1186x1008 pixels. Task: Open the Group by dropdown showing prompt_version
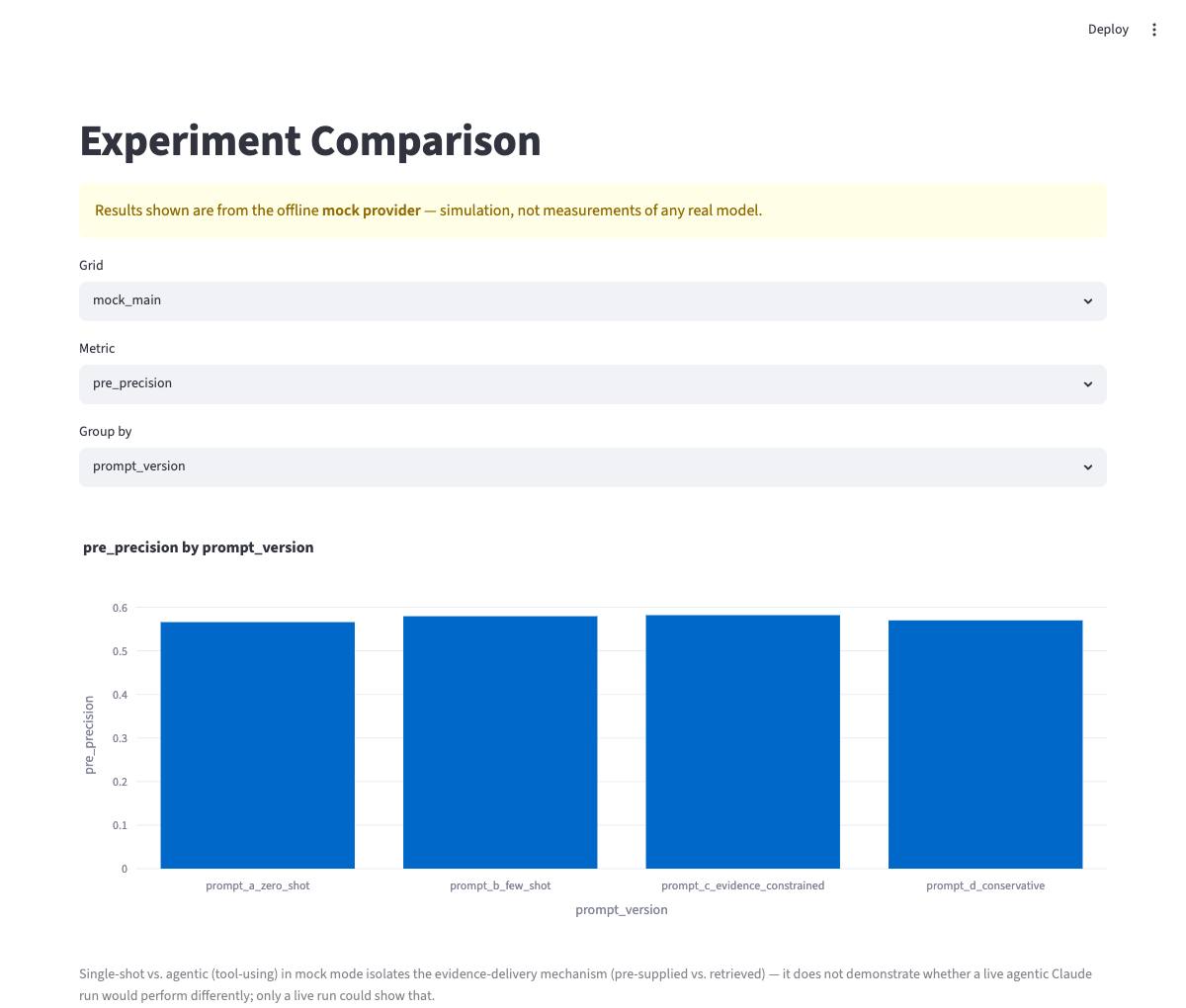tap(593, 466)
